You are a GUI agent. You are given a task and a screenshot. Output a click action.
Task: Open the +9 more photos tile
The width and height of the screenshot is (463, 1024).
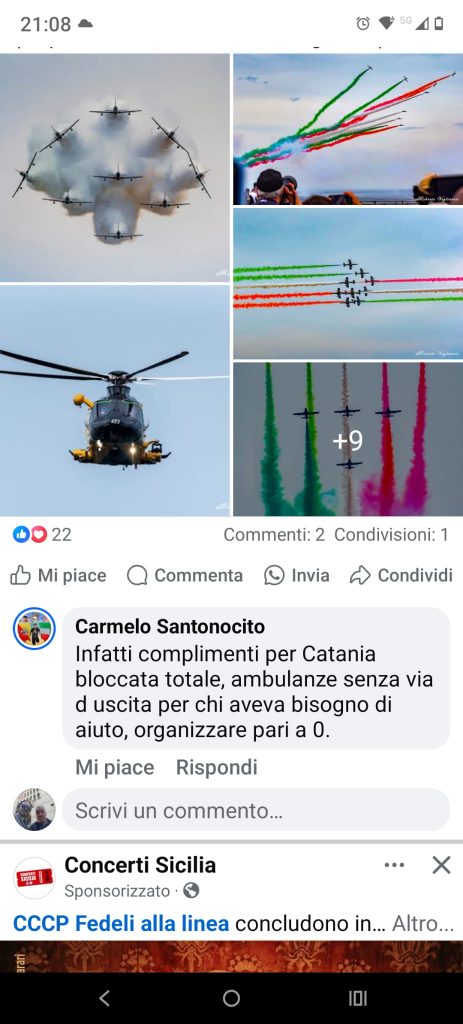[x=348, y=440]
